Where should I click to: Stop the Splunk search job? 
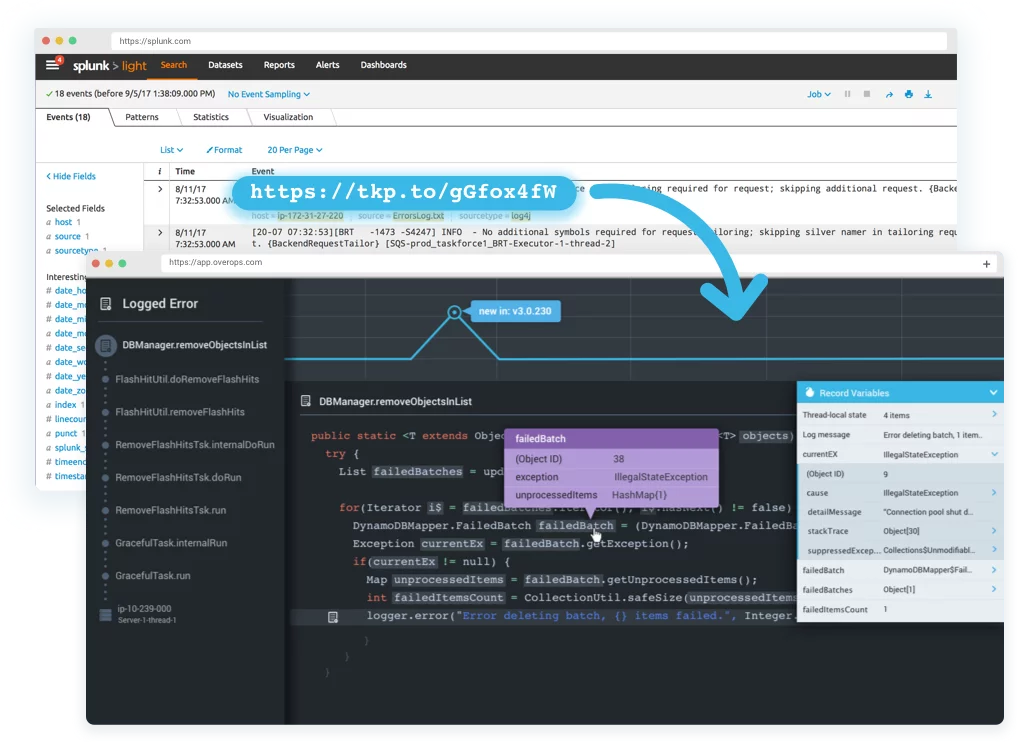click(x=867, y=94)
